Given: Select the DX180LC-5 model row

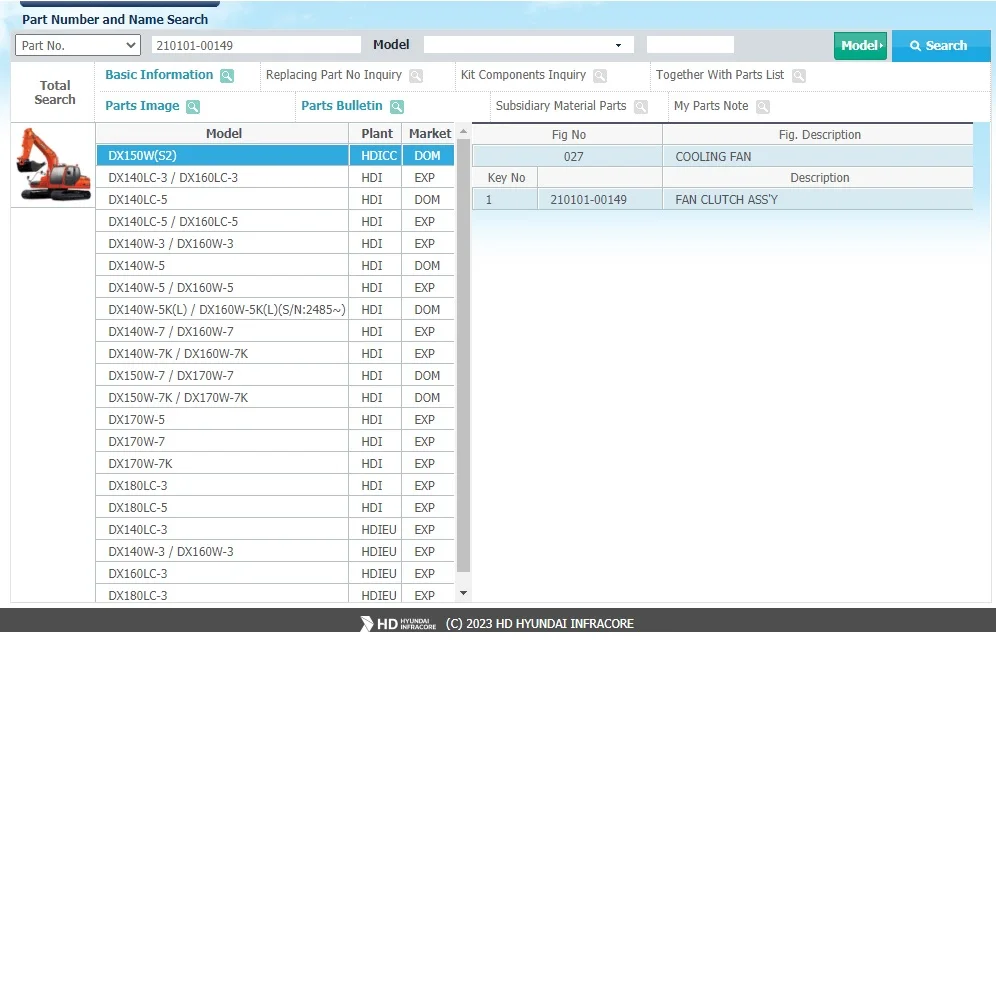Looking at the screenshot, I should coord(275,508).
